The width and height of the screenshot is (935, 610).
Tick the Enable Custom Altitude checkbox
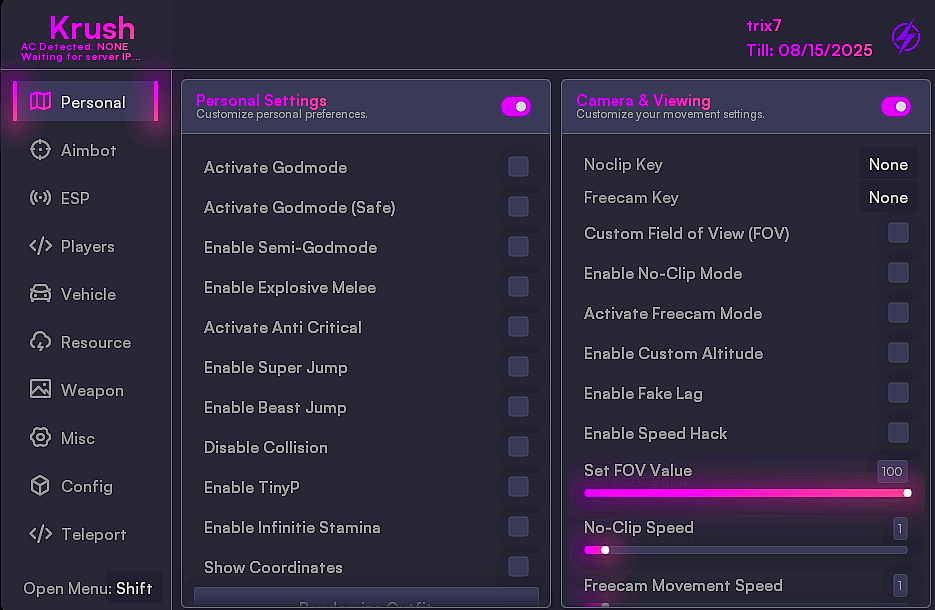coord(898,352)
